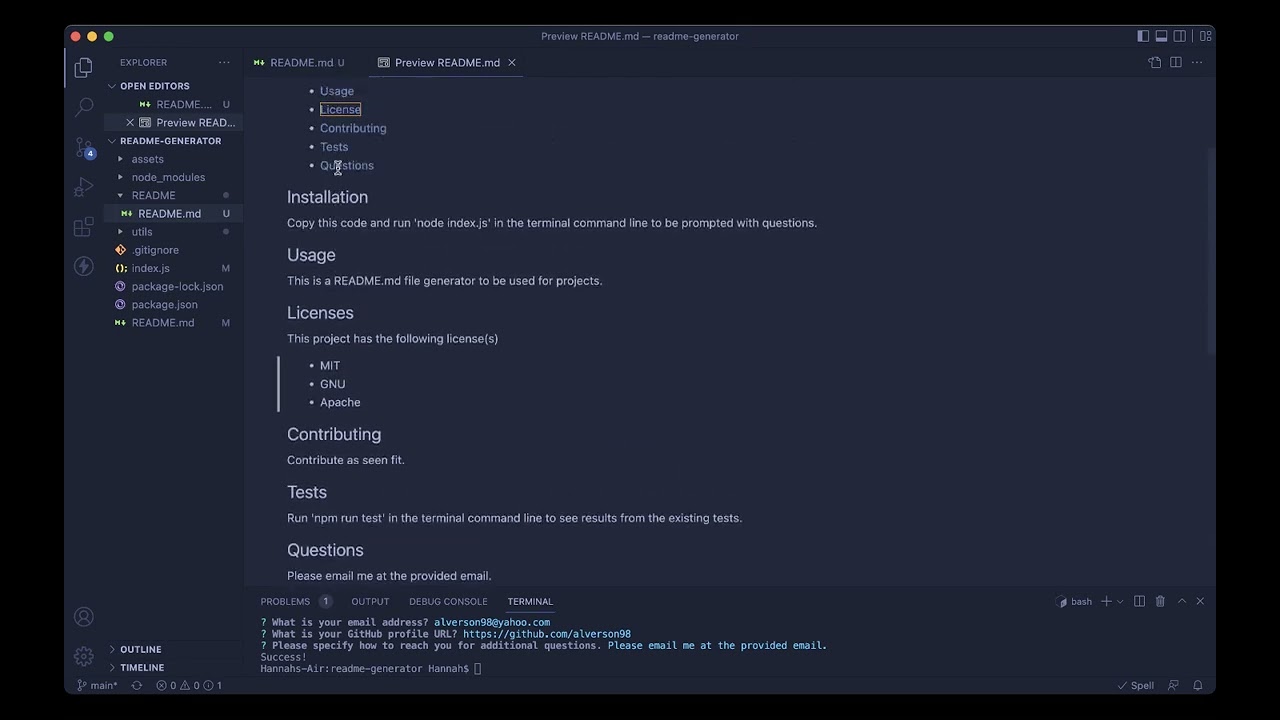Toggle the bottom panel visibility
The image size is (1280, 720).
pyautogui.click(x=1161, y=36)
